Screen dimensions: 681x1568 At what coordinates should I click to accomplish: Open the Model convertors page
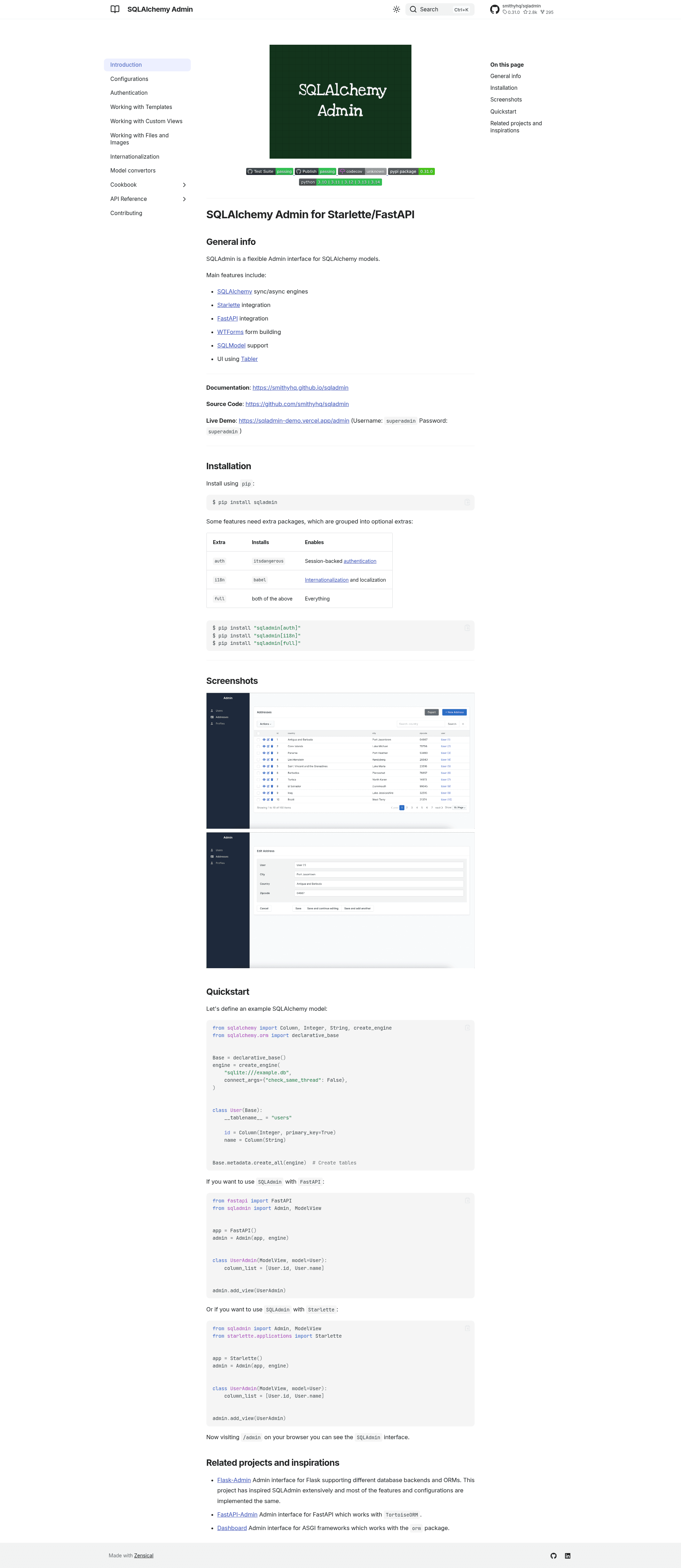pos(133,171)
